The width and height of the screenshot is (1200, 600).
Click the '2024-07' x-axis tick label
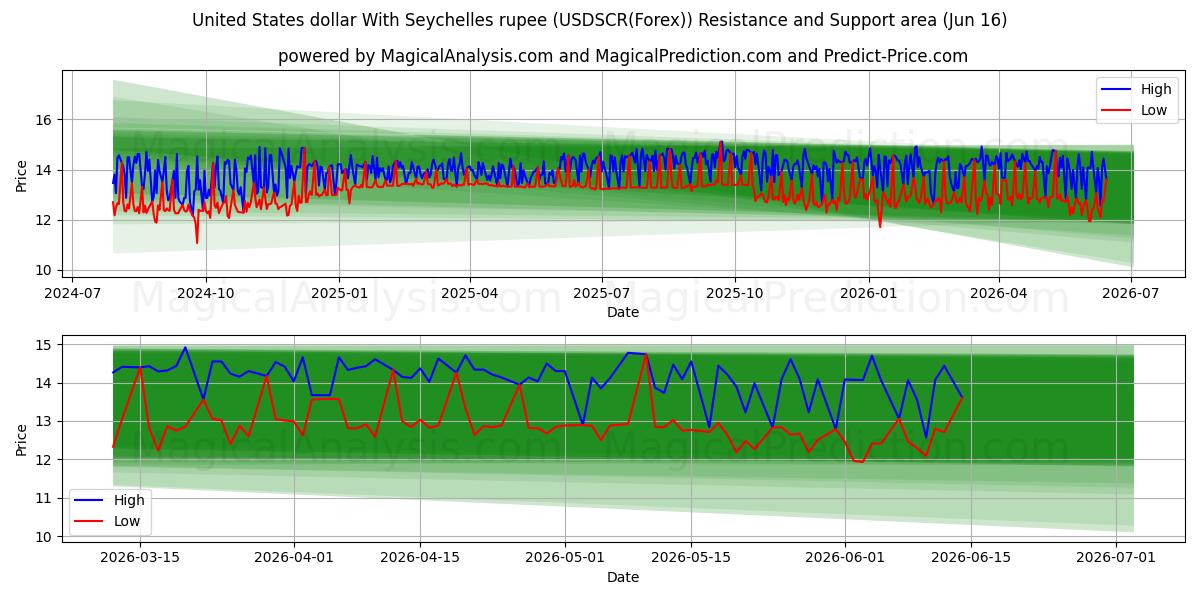(73, 294)
